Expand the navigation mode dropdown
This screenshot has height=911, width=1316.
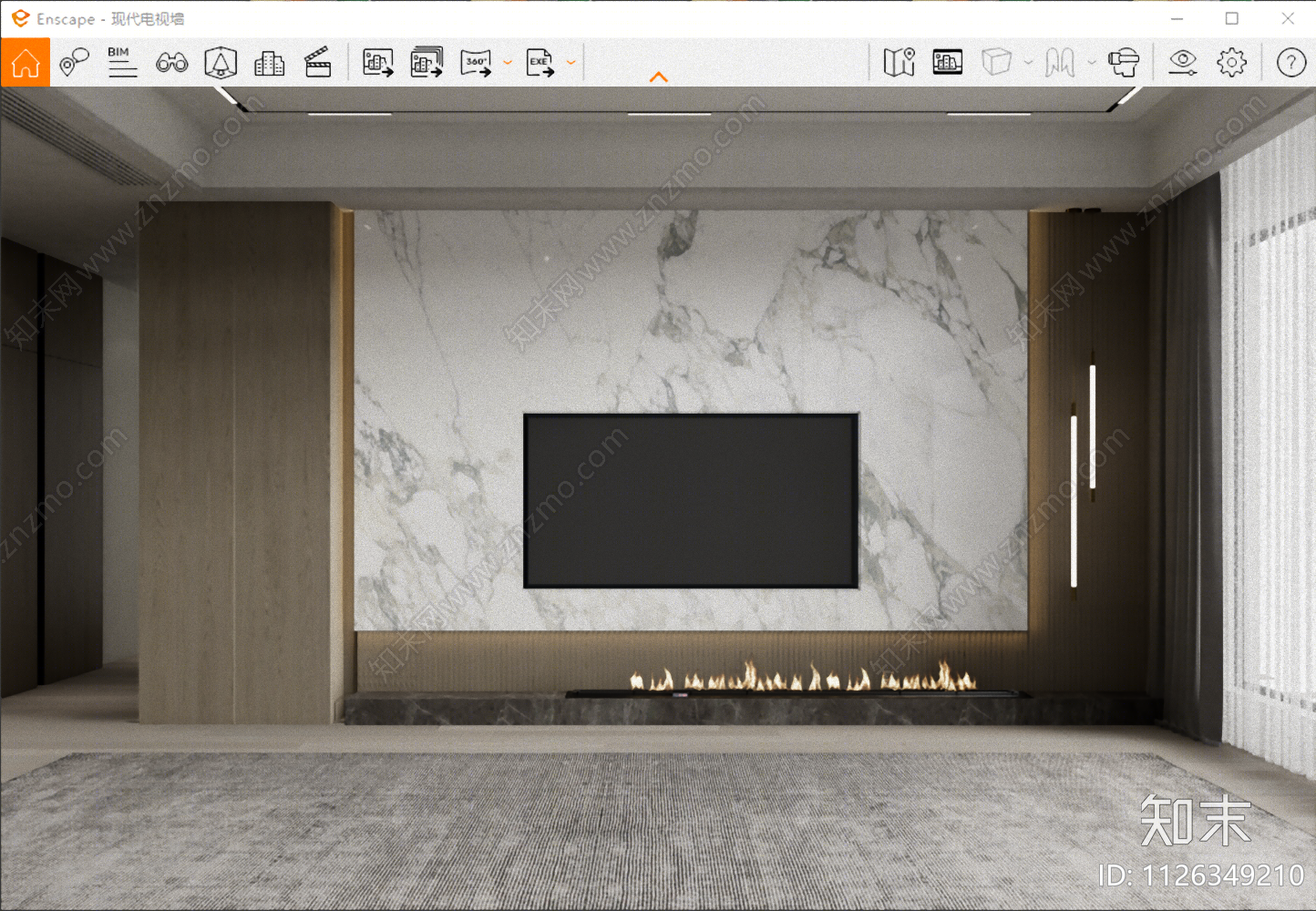[1092, 63]
